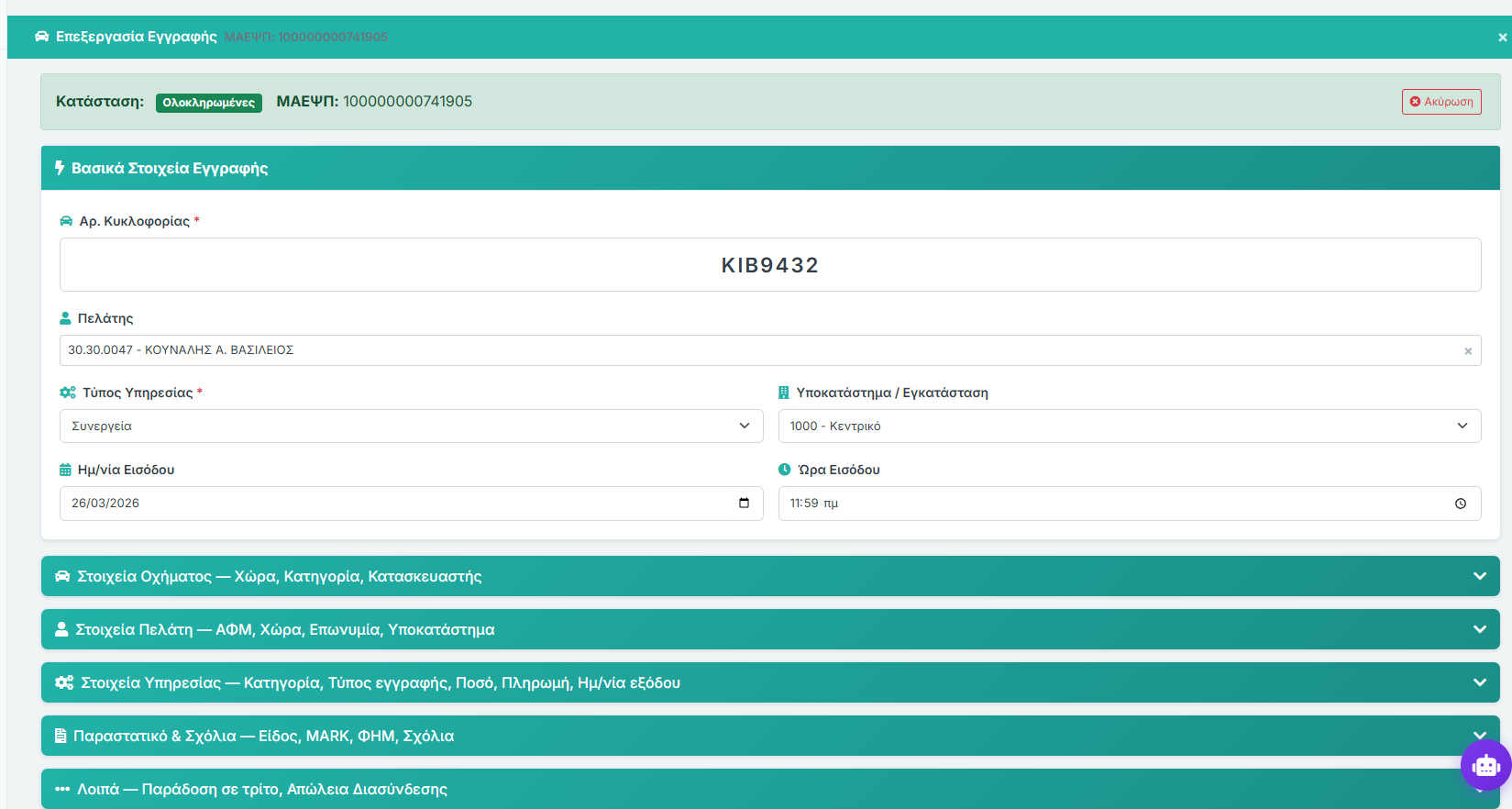Click the Κατάσταση: label
The width and height of the screenshot is (1512, 809).
(100, 102)
